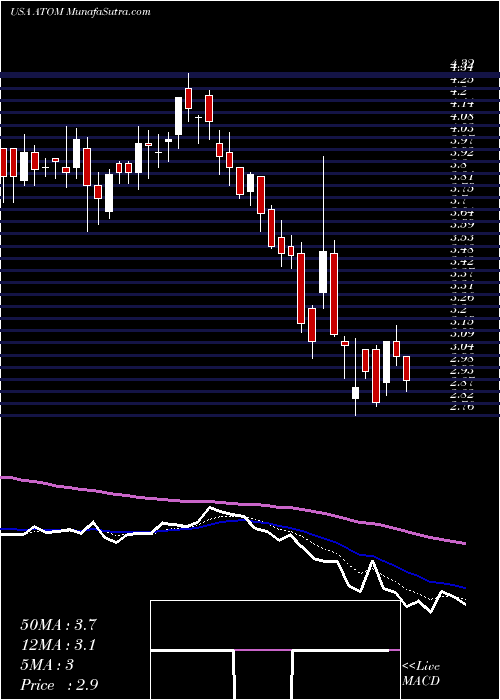Click the 3.42 price axis label
This screenshot has width=500, height=700.
click(x=461, y=262)
